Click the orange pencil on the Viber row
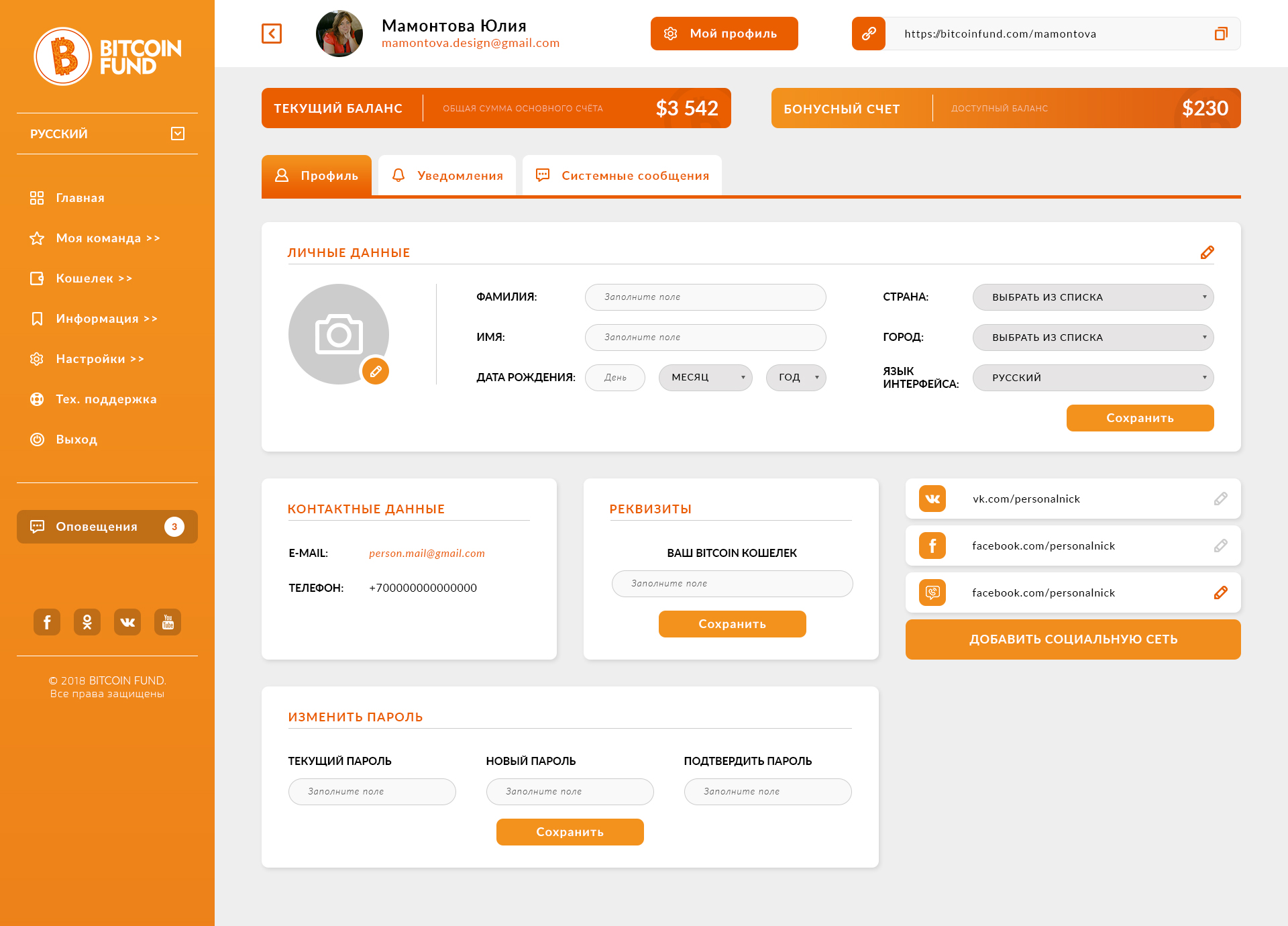The width and height of the screenshot is (1288, 926). [x=1220, y=593]
